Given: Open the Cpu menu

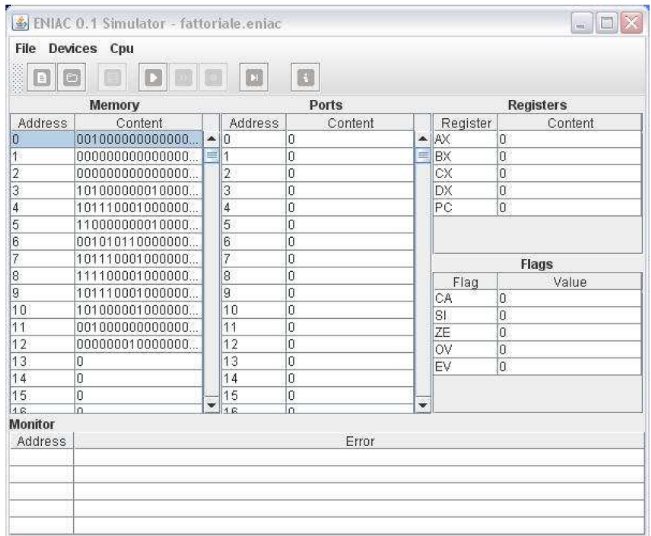Looking at the screenshot, I should [122, 49].
